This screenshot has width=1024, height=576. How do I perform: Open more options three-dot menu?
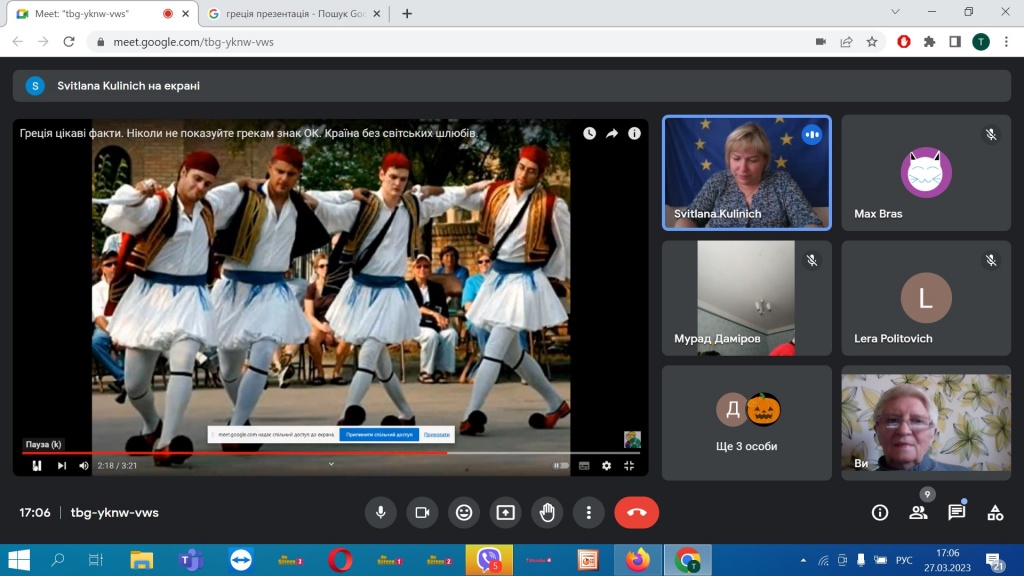click(589, 513)
